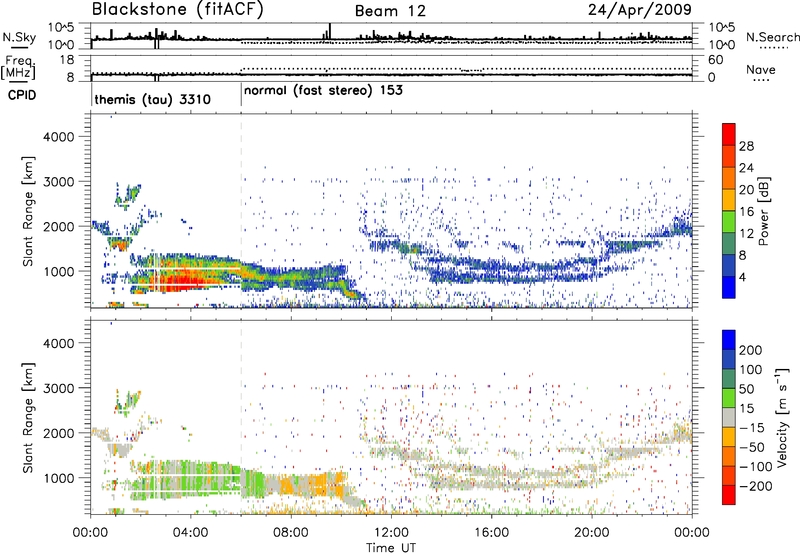Click 'normal (fast stereo) 153' mode label
Screen dimensions: 800x554
323,91
